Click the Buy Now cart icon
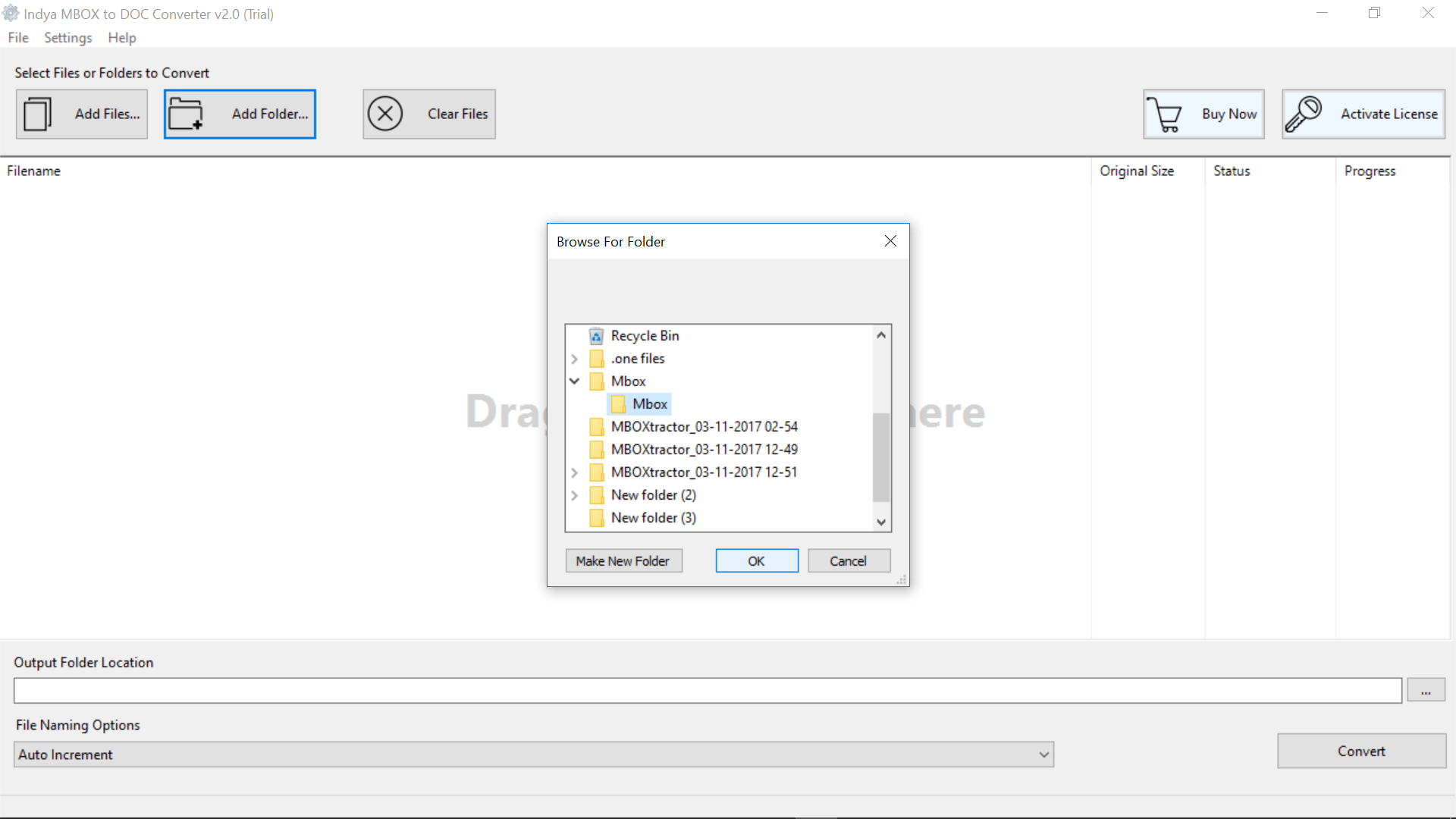This screenshot has width=1456, height=819. click(x=1164, y=114)
